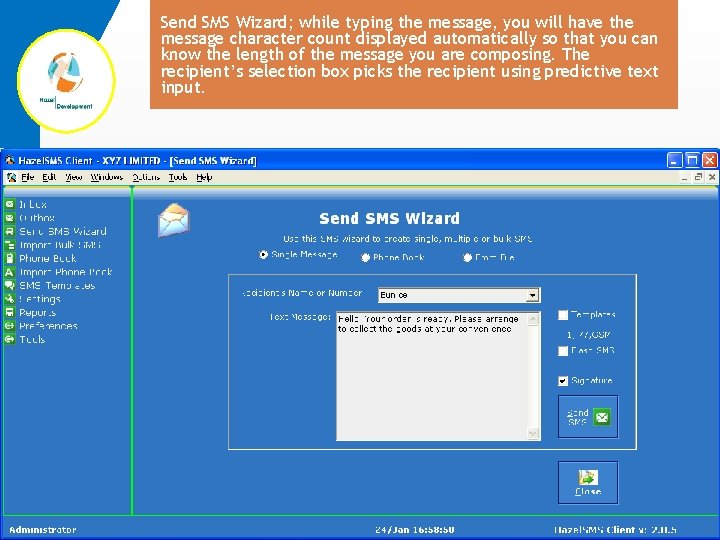Click the SMS Templates sidebar icon
The width and height of the screenshot is (720, 540).
click(x=9, y=285)
